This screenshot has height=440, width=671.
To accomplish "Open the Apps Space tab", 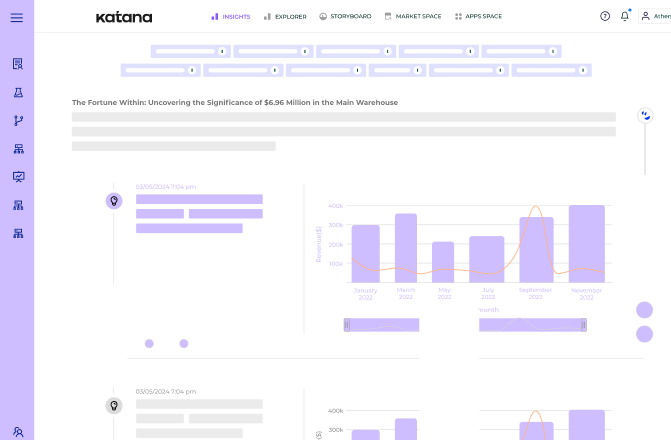I will [478, 17].
